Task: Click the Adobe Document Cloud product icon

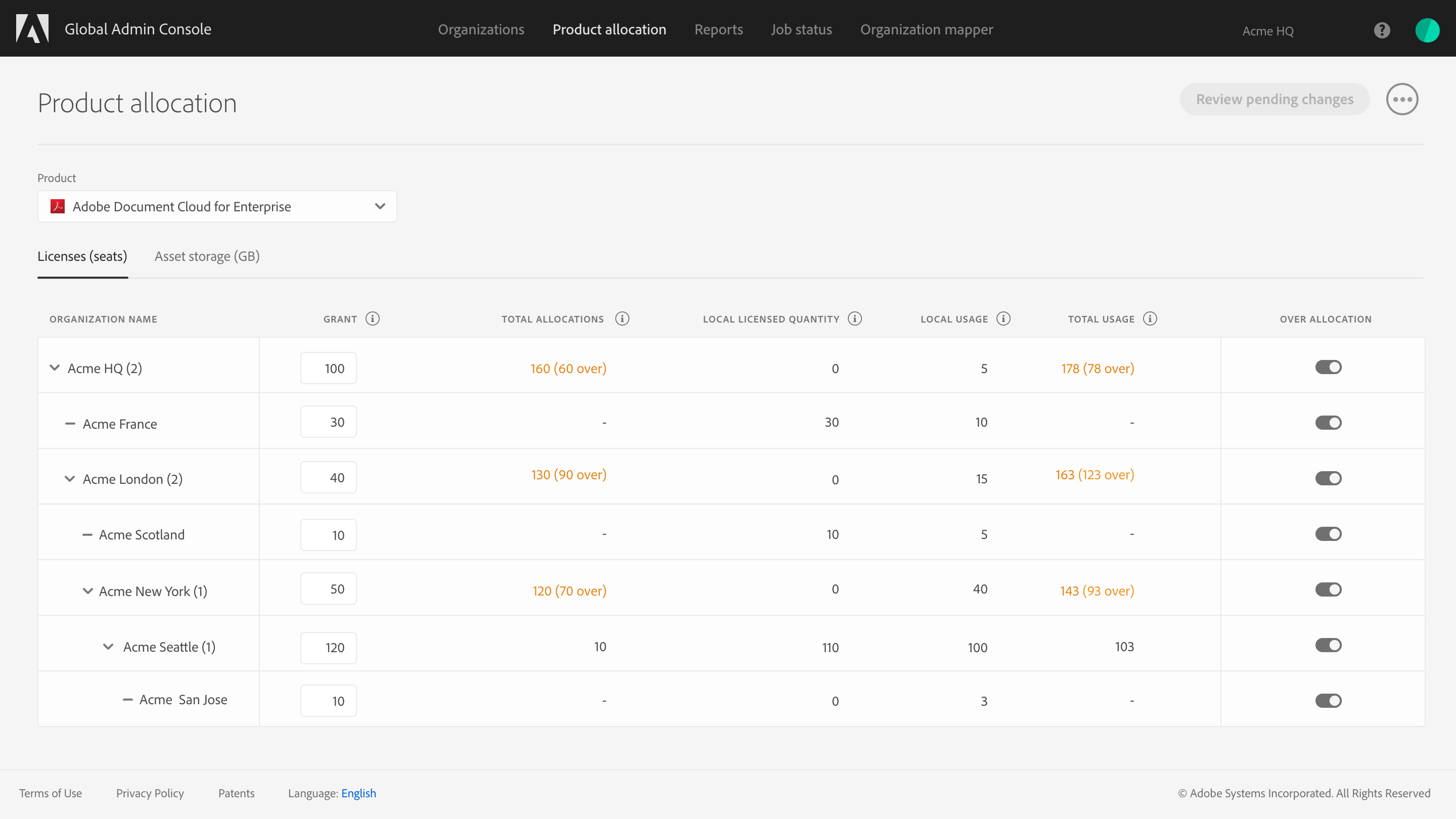Action: tap(58, 206)
